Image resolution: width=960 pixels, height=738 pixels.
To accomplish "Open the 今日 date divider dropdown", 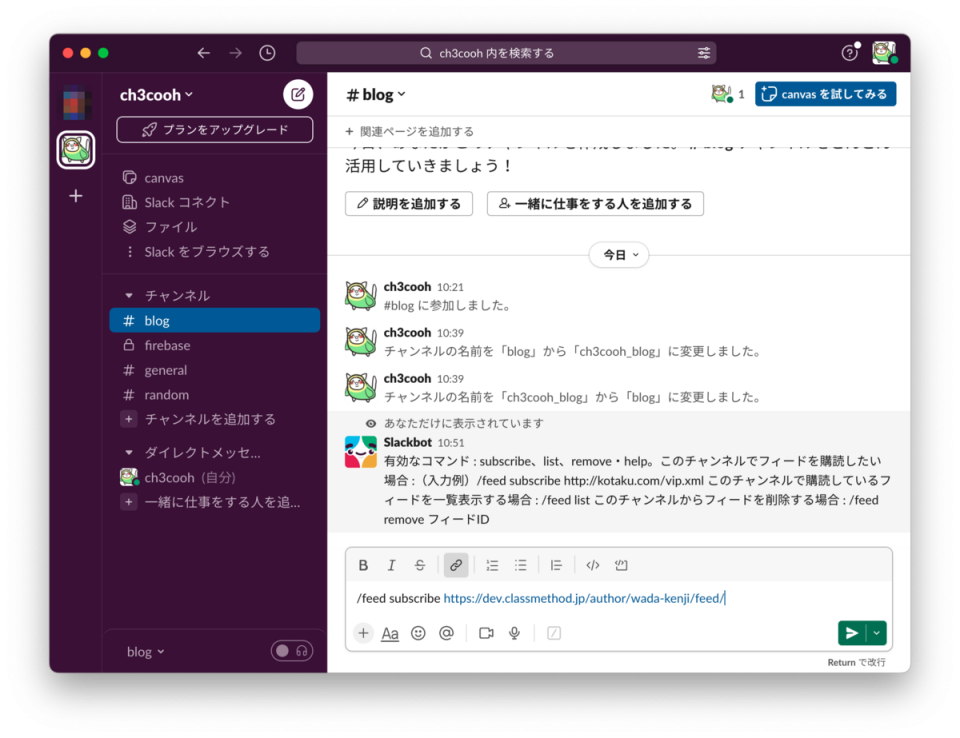I will [618, 255].
